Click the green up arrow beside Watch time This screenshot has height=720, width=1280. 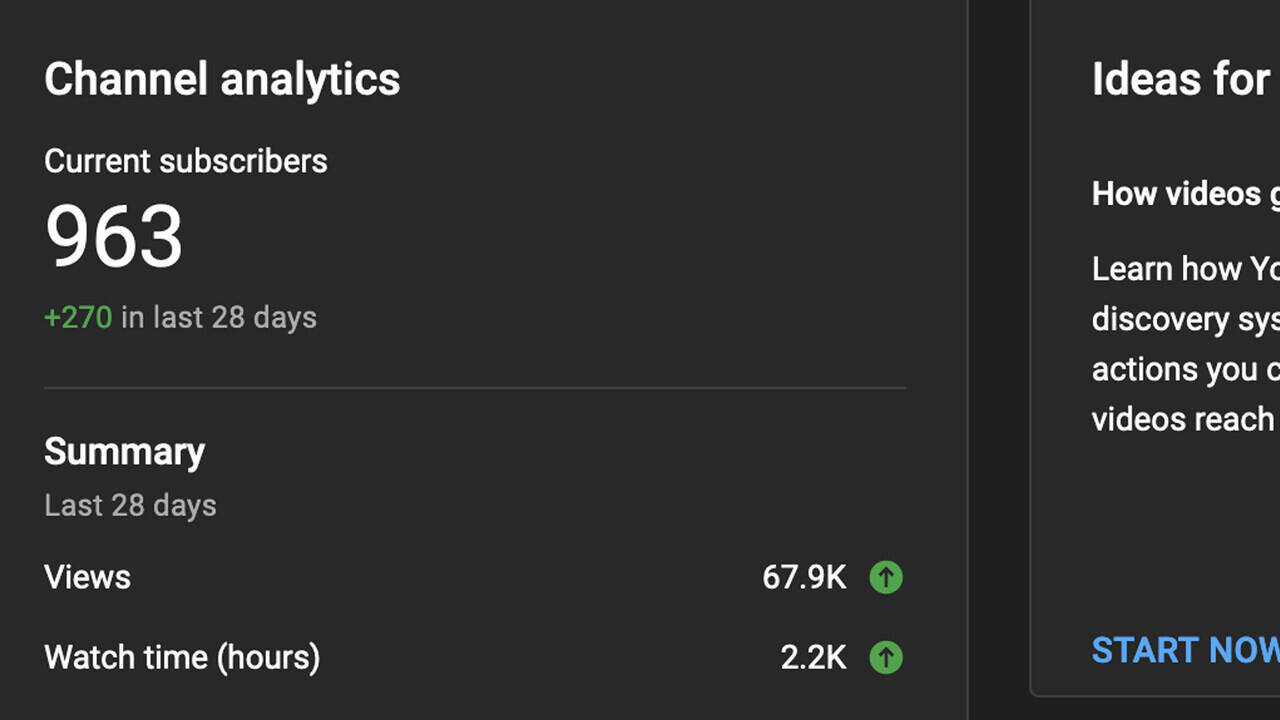[886, 657]
